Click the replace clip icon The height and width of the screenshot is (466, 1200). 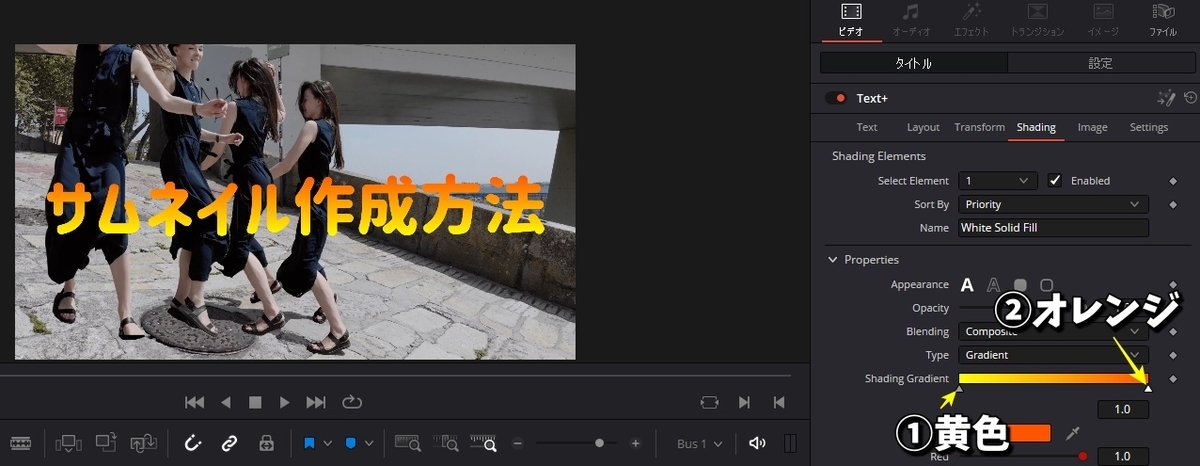coord(143,443)
